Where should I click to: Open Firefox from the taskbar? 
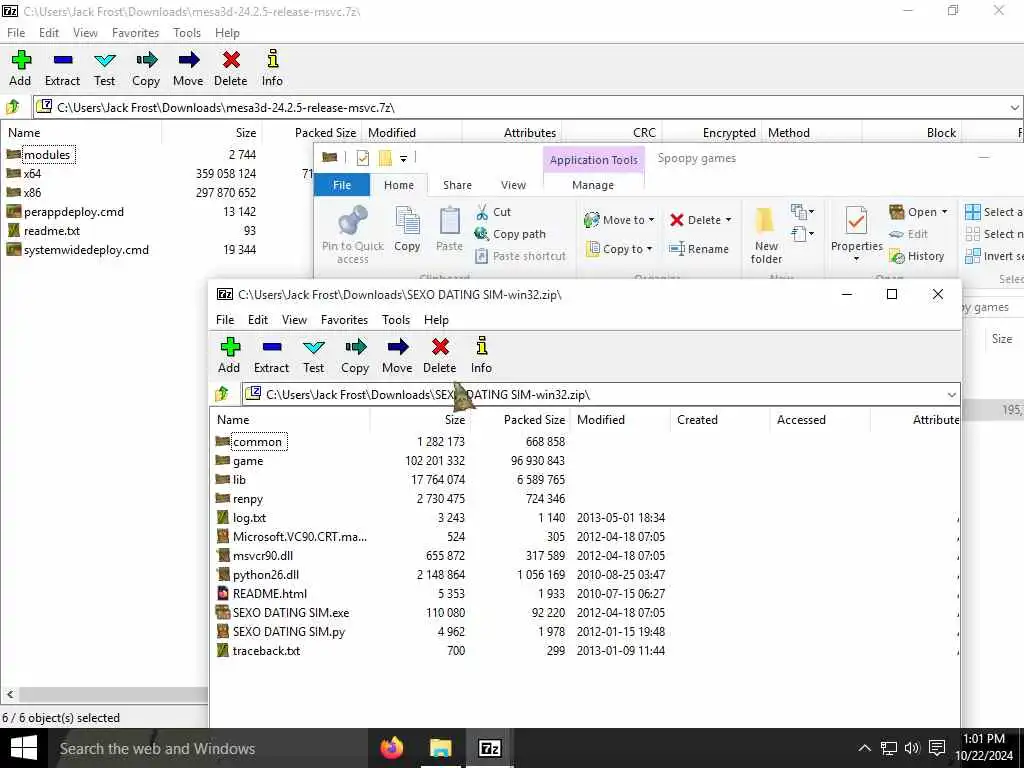click(392, 748)
